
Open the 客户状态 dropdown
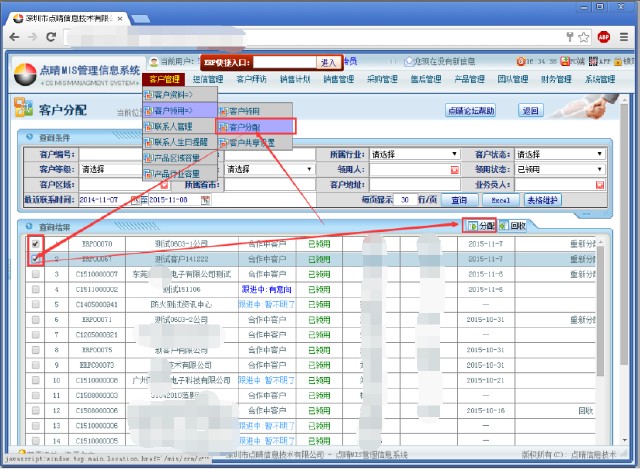click(600, 155)
